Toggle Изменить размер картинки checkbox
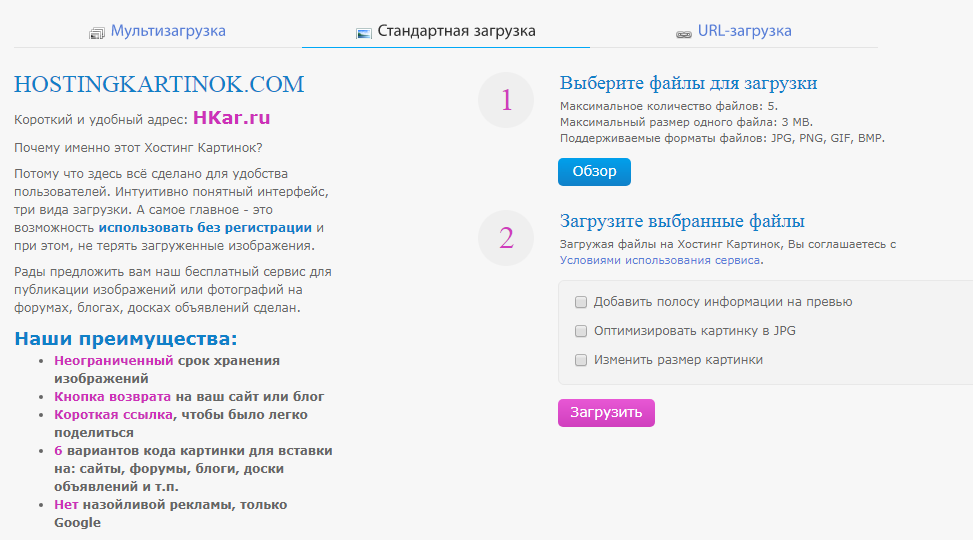This screenshot has width=973, height=540. [x=581, y=360]
